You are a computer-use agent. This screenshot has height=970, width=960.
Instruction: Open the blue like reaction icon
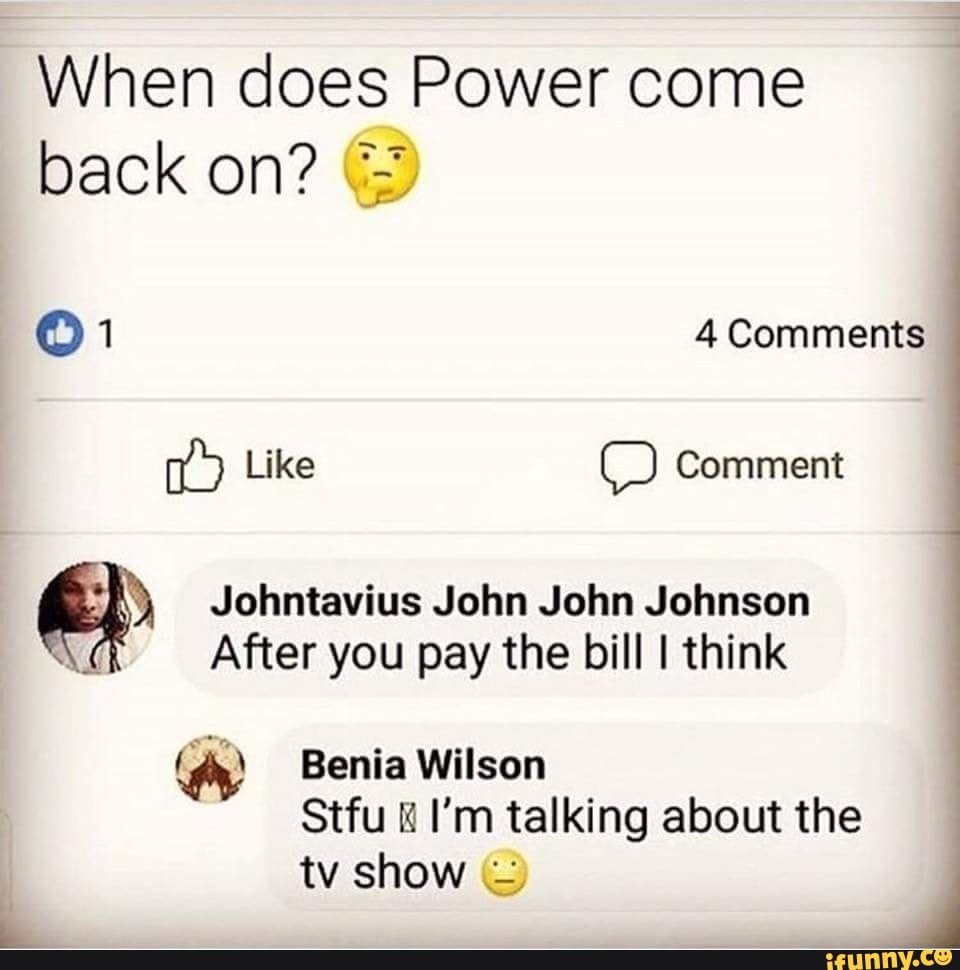[61, 335]
